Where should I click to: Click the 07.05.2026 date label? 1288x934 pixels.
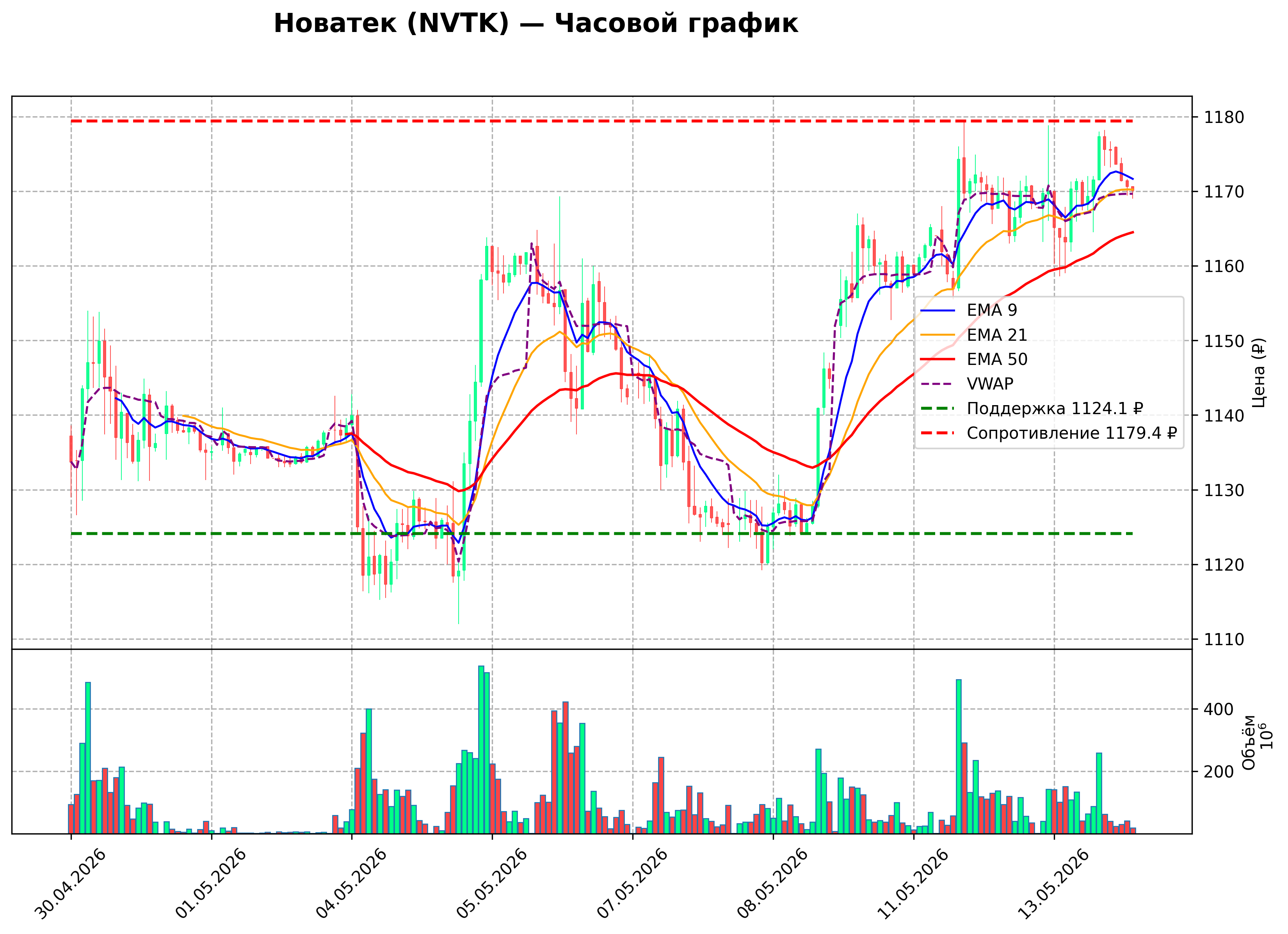click(633, 884)
